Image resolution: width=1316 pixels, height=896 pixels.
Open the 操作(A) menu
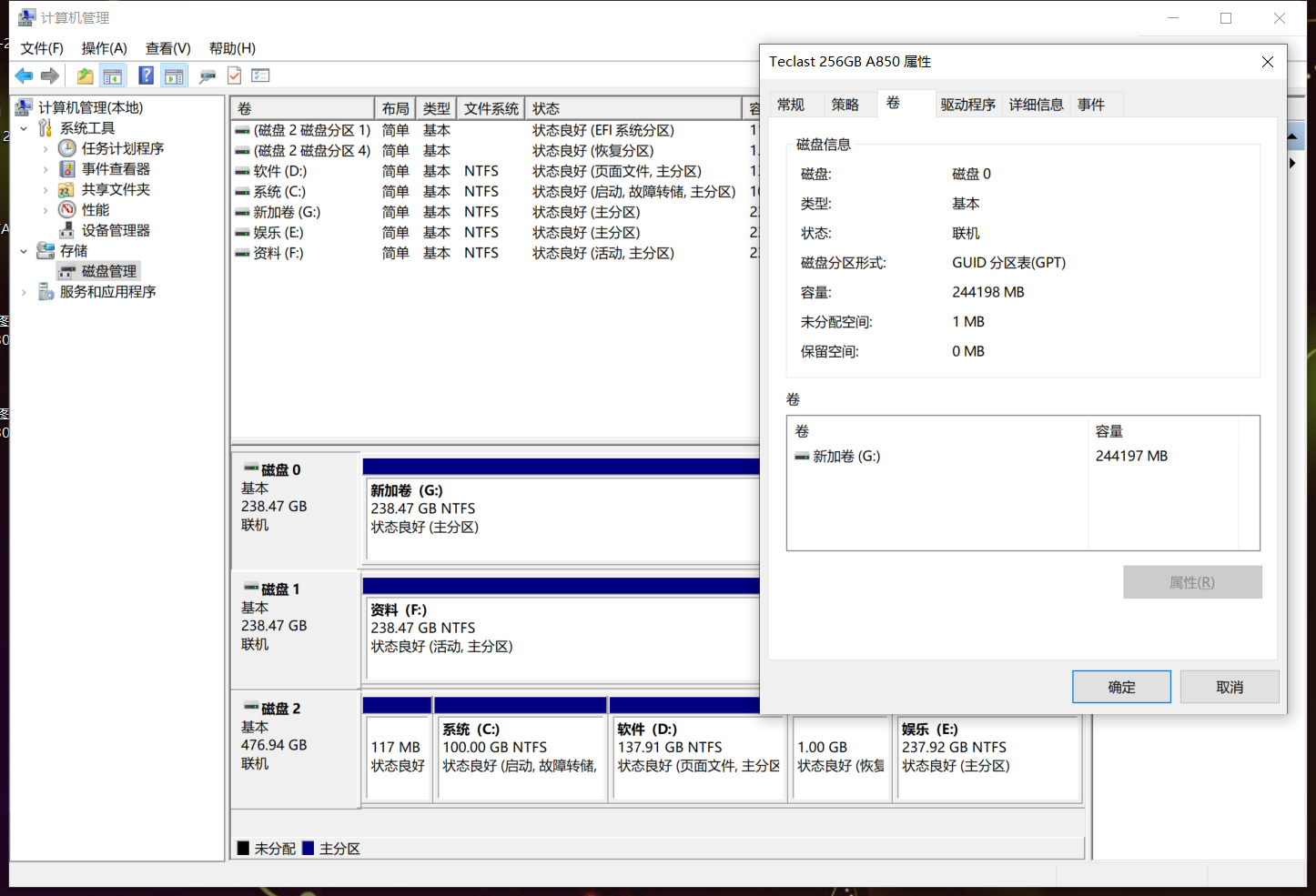click(x=104, y=48)
